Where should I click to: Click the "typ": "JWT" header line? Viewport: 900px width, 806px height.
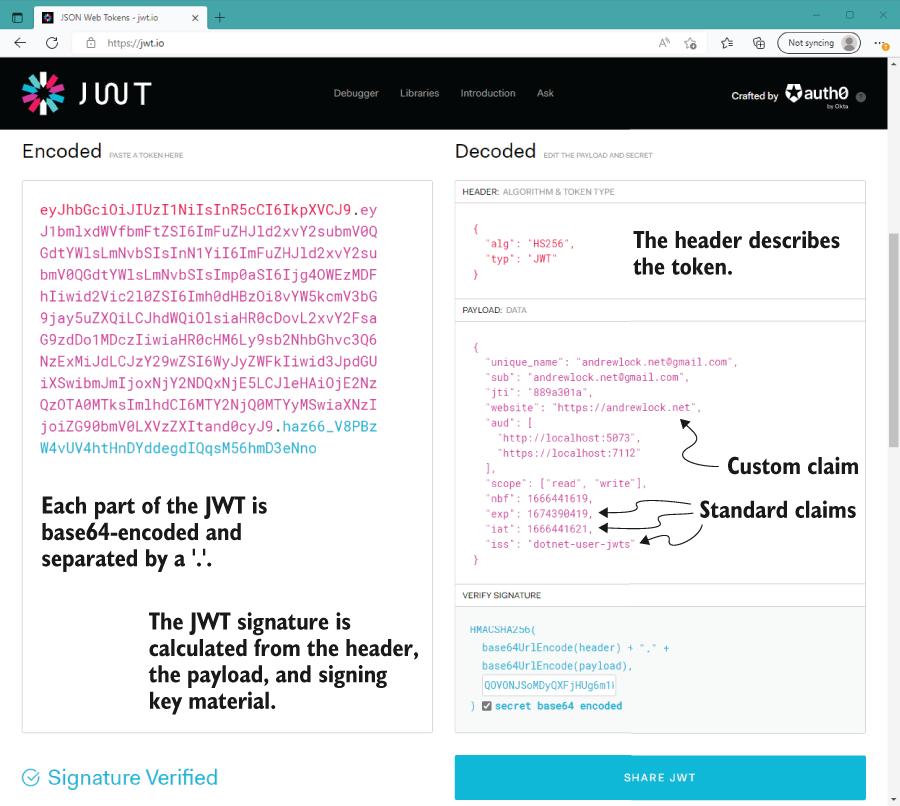[521, 258]
